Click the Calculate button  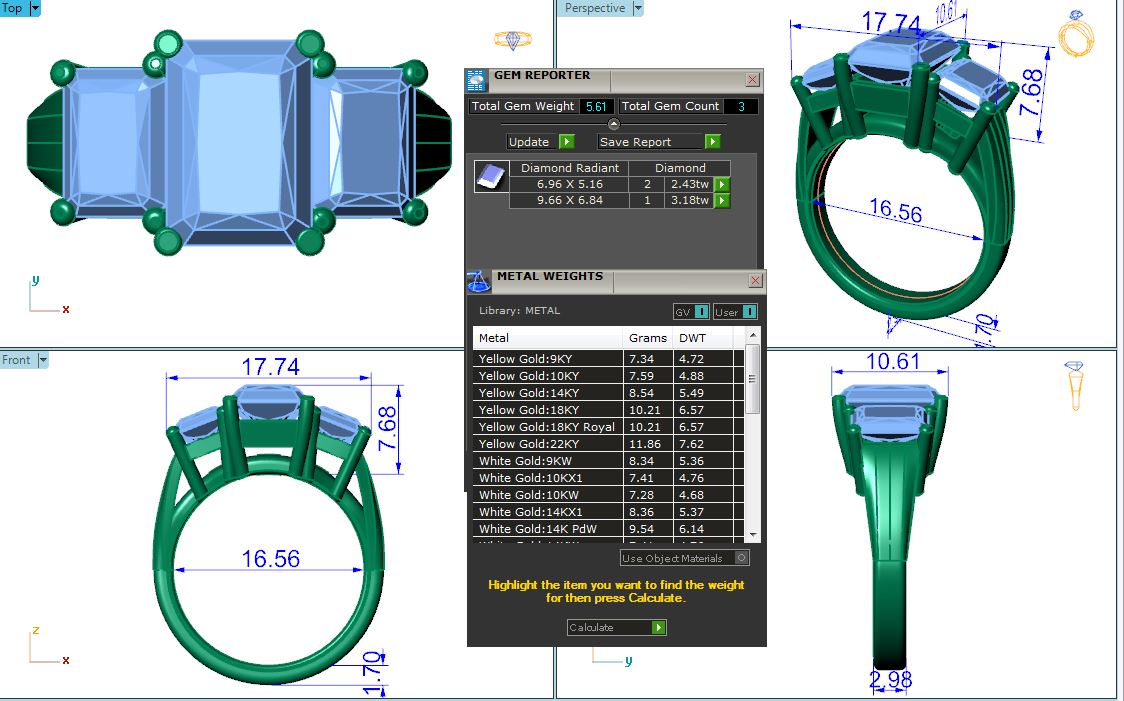tap(616, 627)
